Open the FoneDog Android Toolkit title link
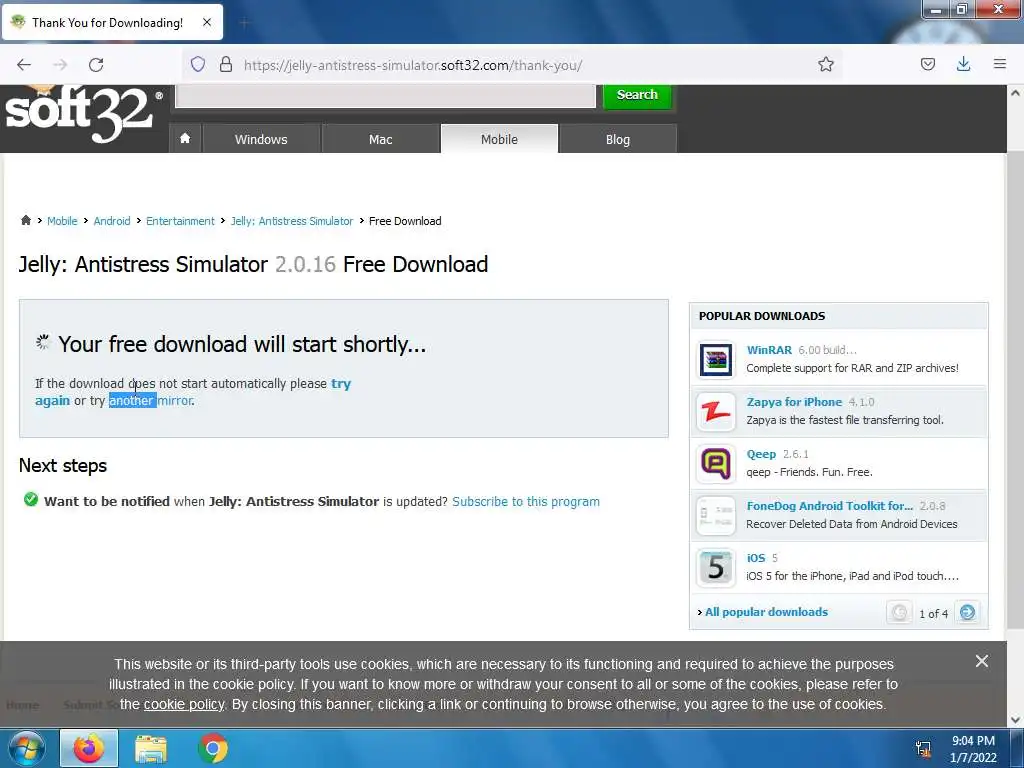The image size is (1024, 768). click(829, 505)
